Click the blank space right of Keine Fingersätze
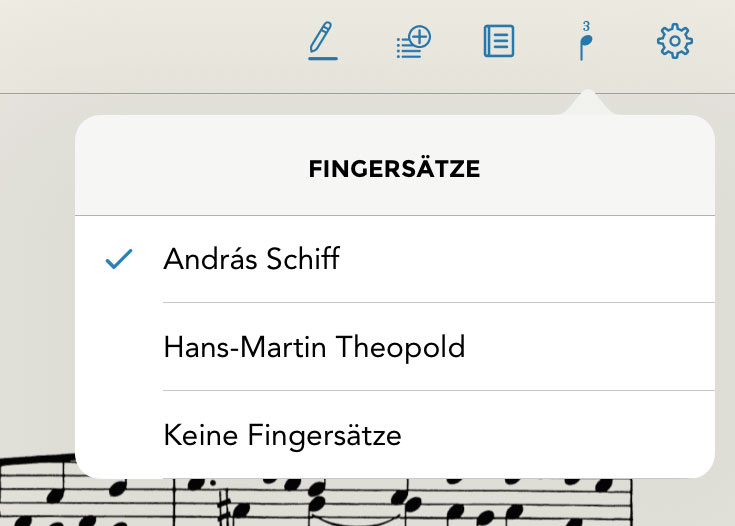Viewport: 735px width, 526px height. pyautogui.click(x=560, y=435)
